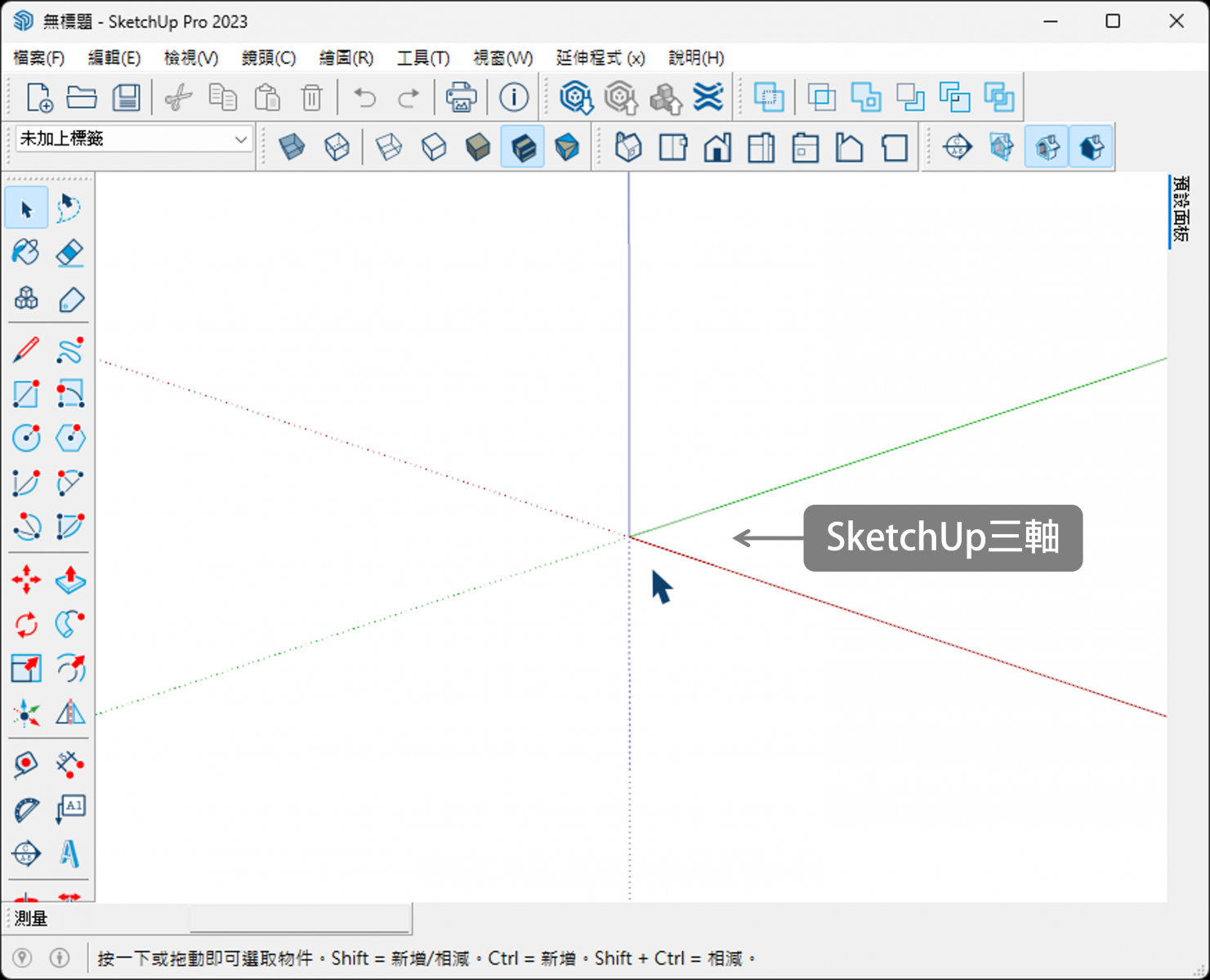Pick the Rotated Rectangle tool
This screenshot has width=1210, height=980.
[70, 394]
